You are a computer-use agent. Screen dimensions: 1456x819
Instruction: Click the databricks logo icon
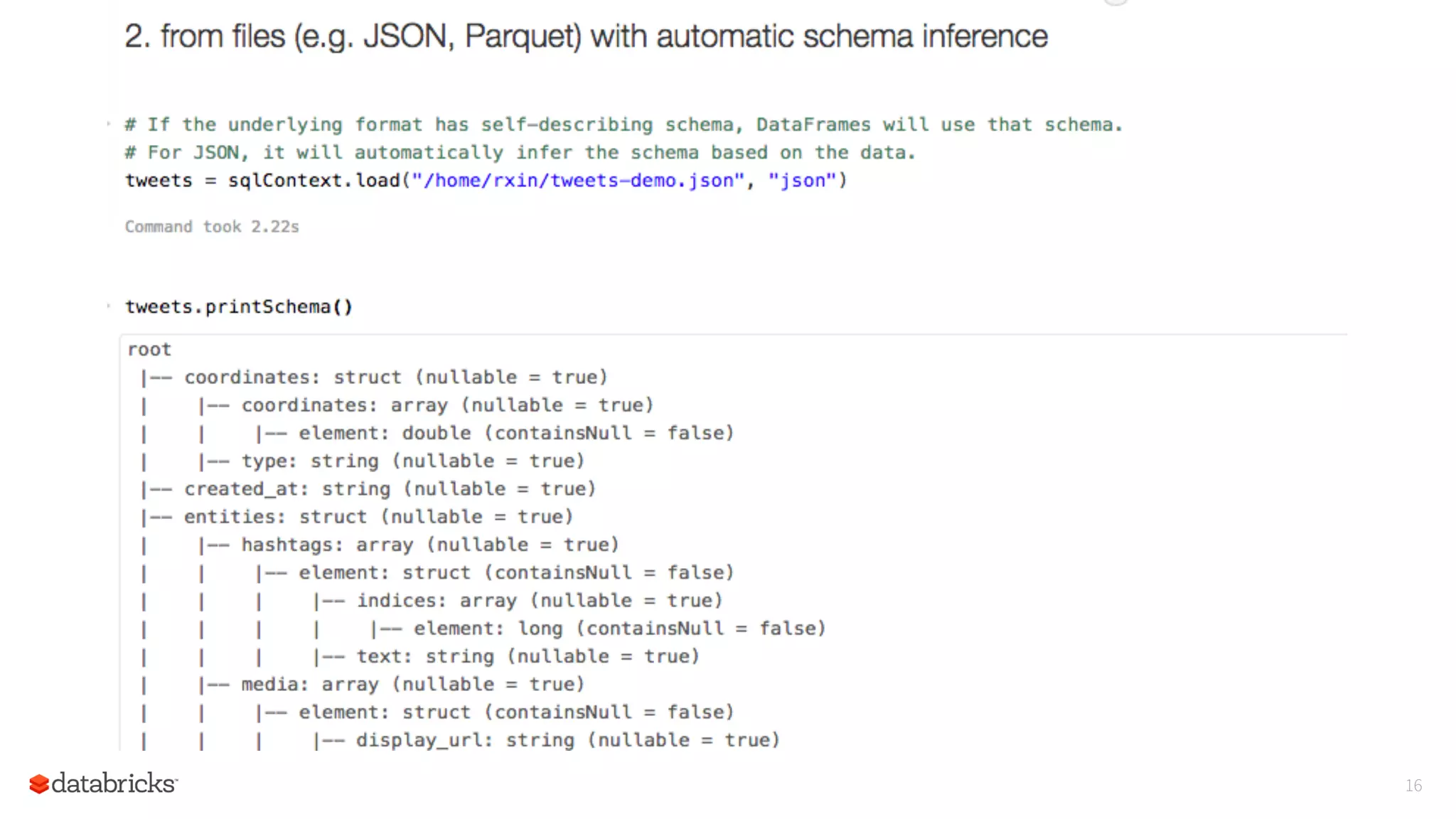(39, 783)
